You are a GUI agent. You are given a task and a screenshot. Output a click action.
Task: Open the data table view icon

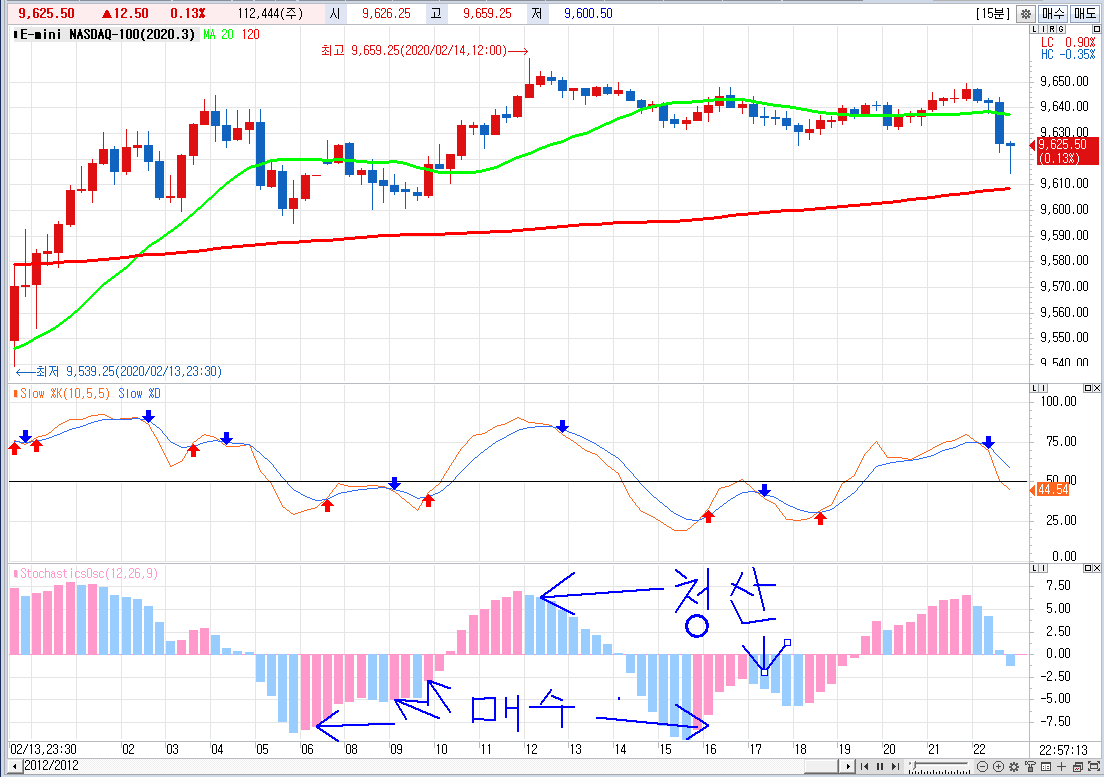tap(1045, 767)
